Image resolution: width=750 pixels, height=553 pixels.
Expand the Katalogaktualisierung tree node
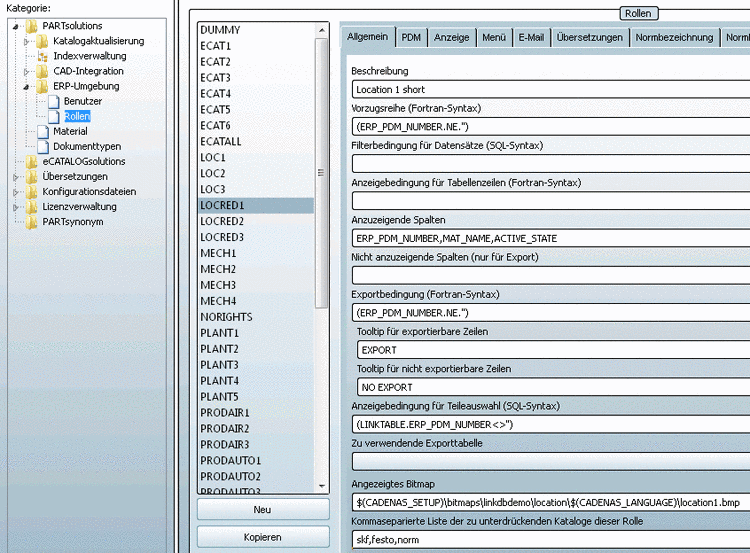tap(26, 42)
